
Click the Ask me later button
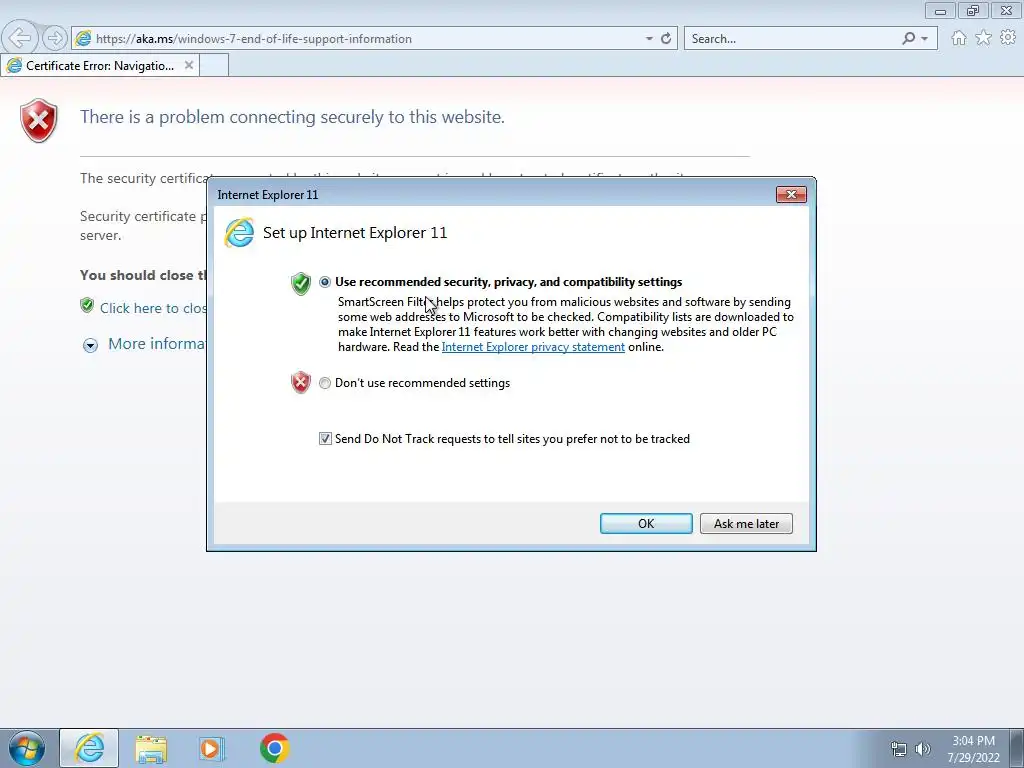(746, 524)
